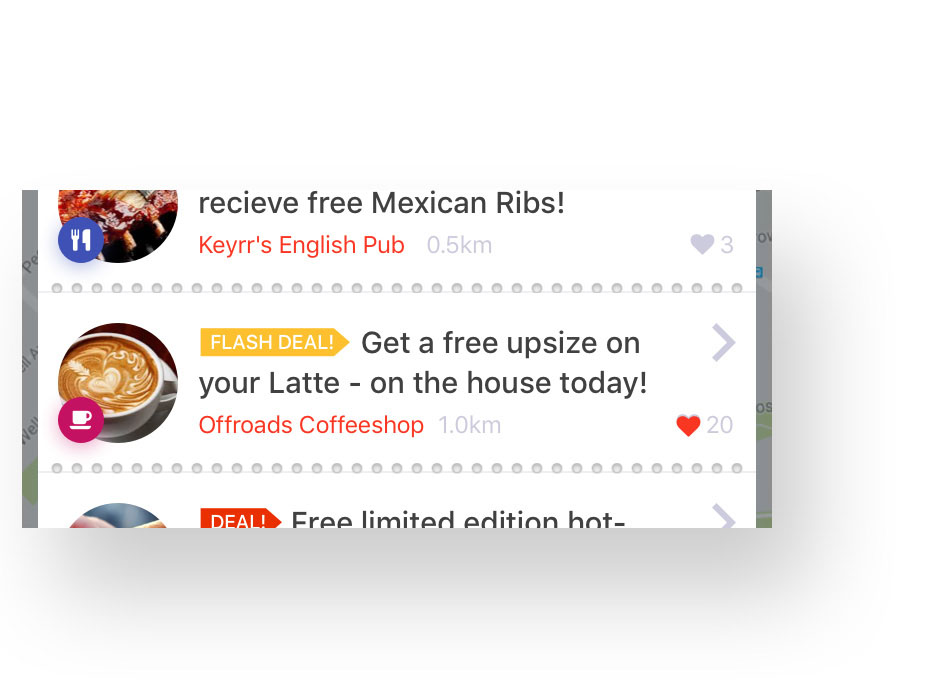Click the red DEAL! tag
This screenshot has width=940, height=700.
(240, 518)
